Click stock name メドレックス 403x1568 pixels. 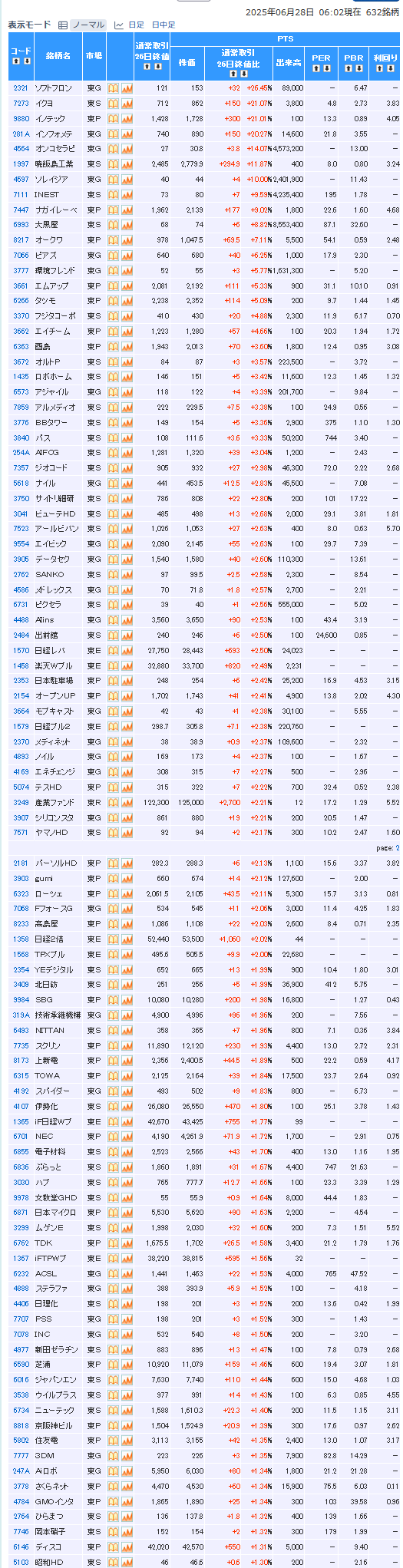tap(53, 589)
